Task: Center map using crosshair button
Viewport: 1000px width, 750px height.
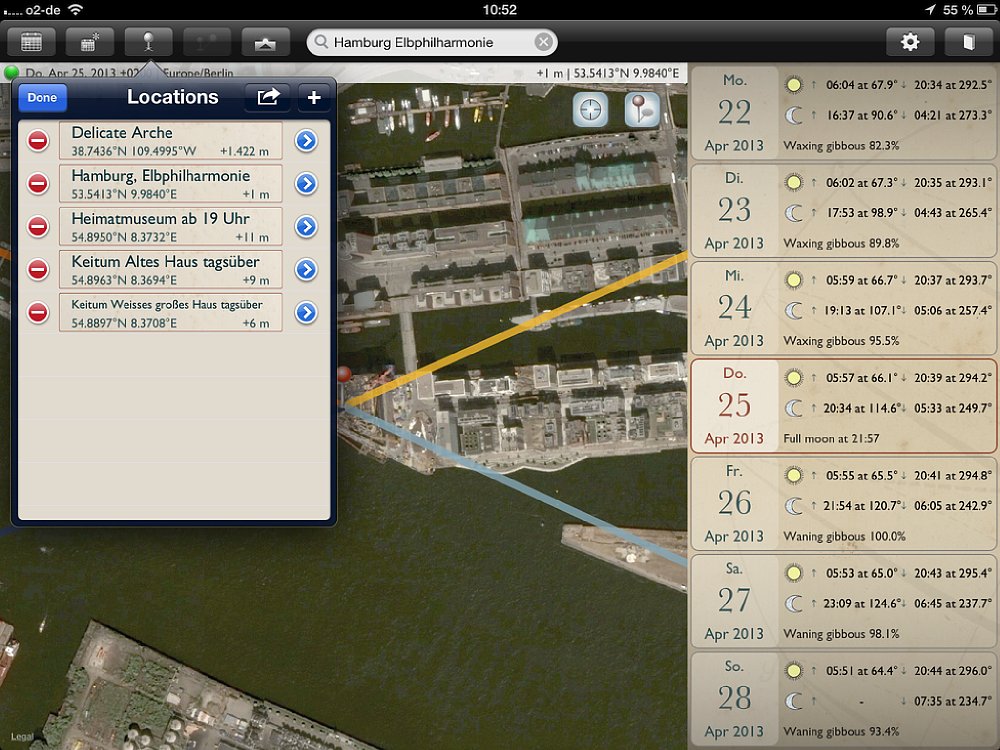Action: point(590,110)
